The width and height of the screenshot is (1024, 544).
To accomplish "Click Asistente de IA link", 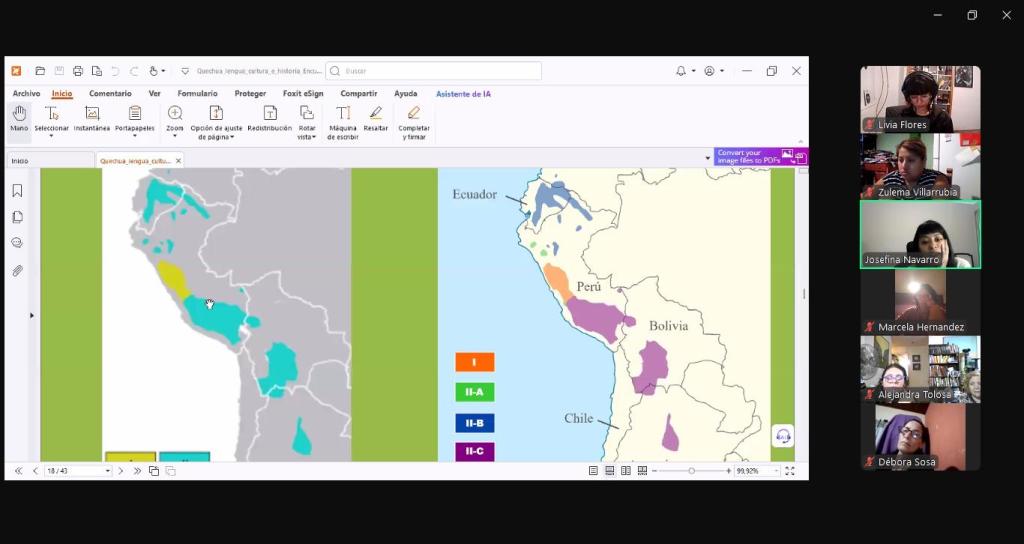I will pyautogui.click(x=463, y=94).
